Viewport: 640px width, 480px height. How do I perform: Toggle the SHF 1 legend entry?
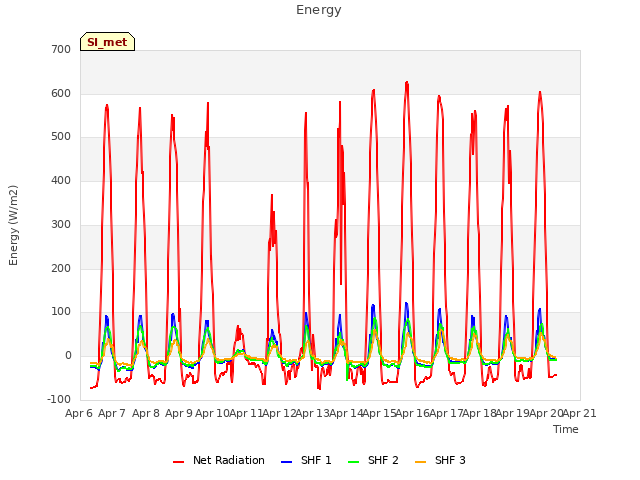[306, 460]
